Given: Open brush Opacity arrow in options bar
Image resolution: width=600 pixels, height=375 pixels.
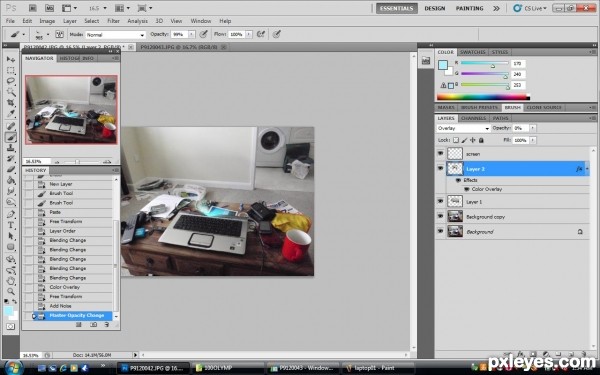Looking at the screenshot, I should pos(192,34).
